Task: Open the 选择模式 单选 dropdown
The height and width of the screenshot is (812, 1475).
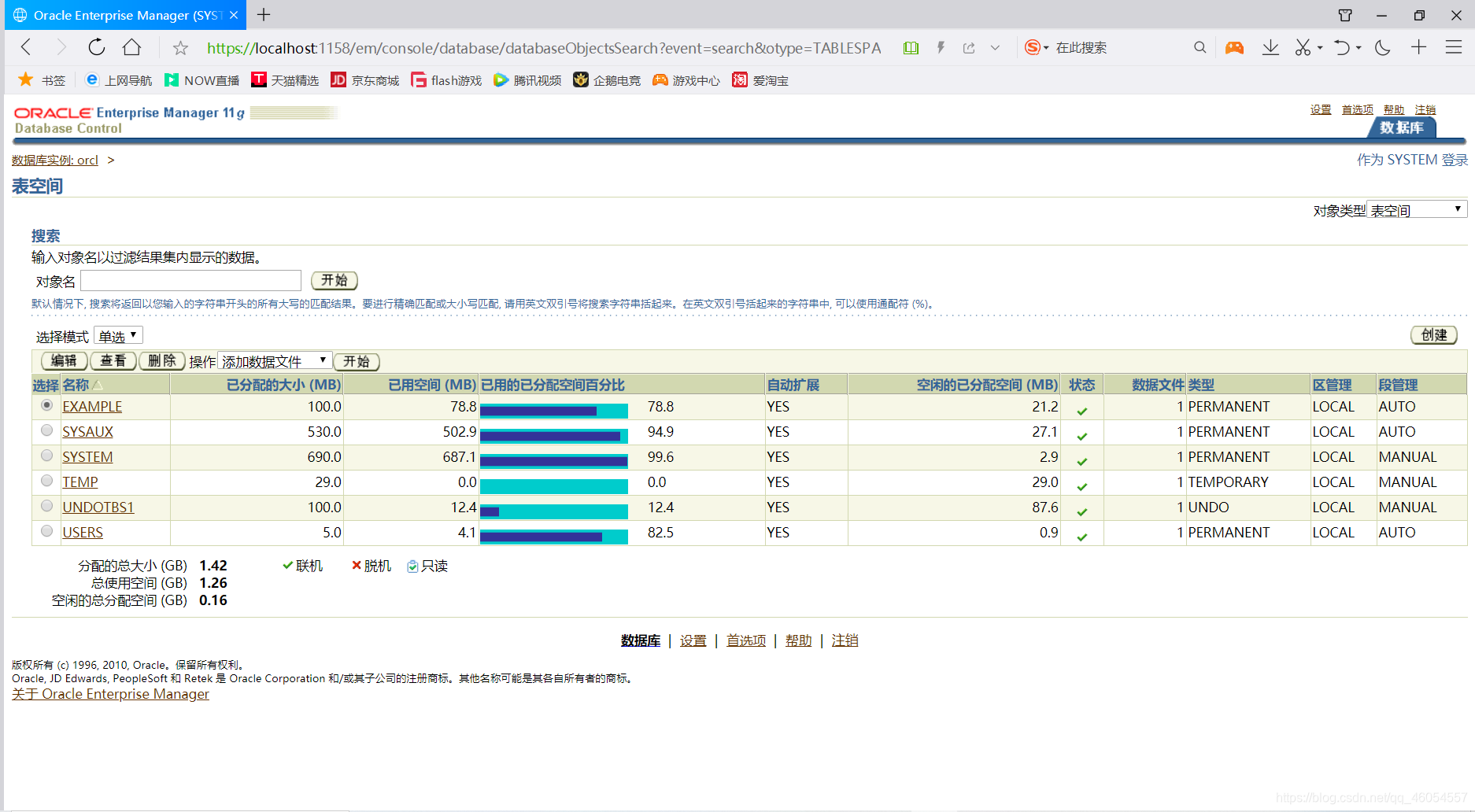Action: (118, 335)
